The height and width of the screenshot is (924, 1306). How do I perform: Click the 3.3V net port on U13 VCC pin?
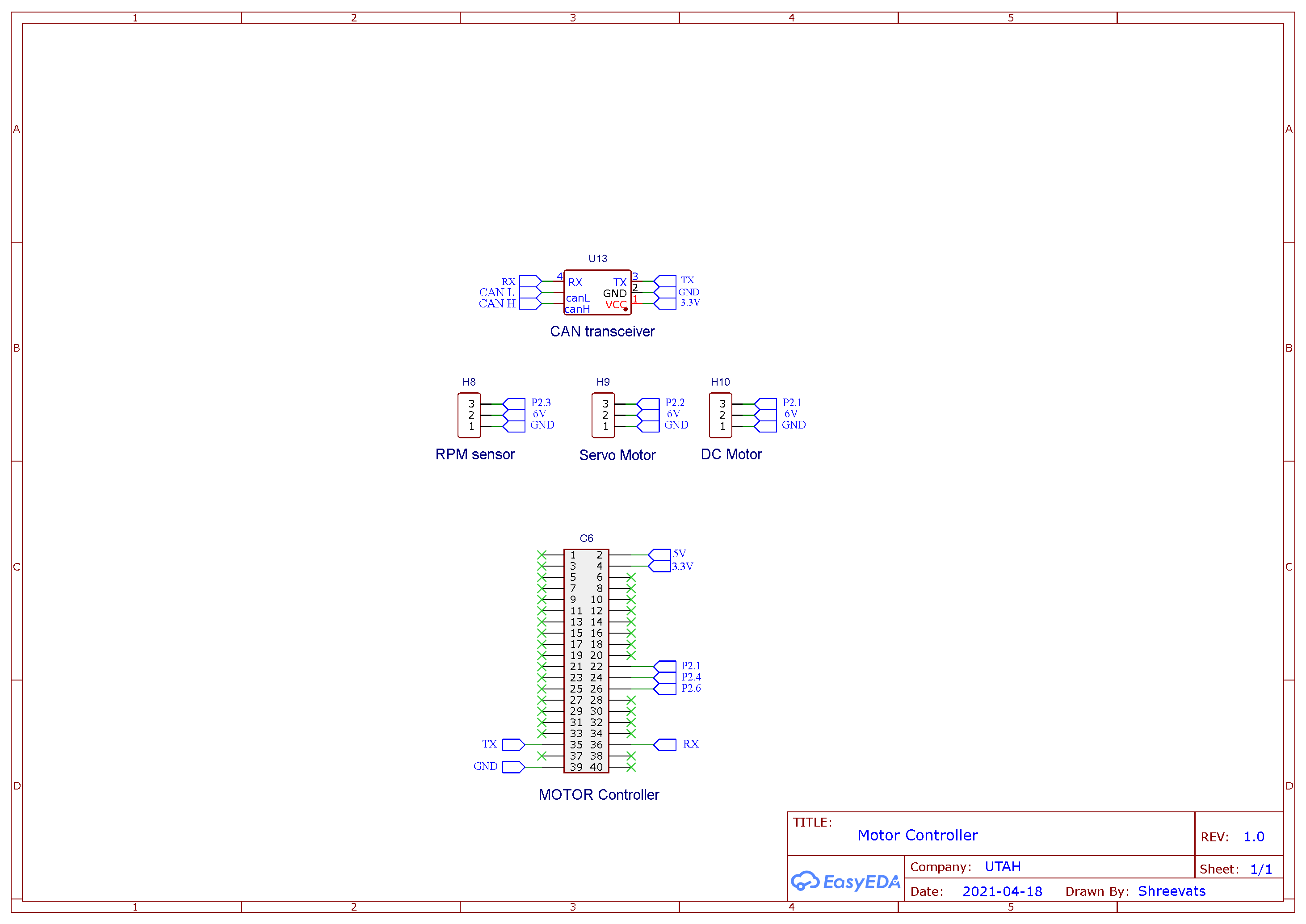665,304
